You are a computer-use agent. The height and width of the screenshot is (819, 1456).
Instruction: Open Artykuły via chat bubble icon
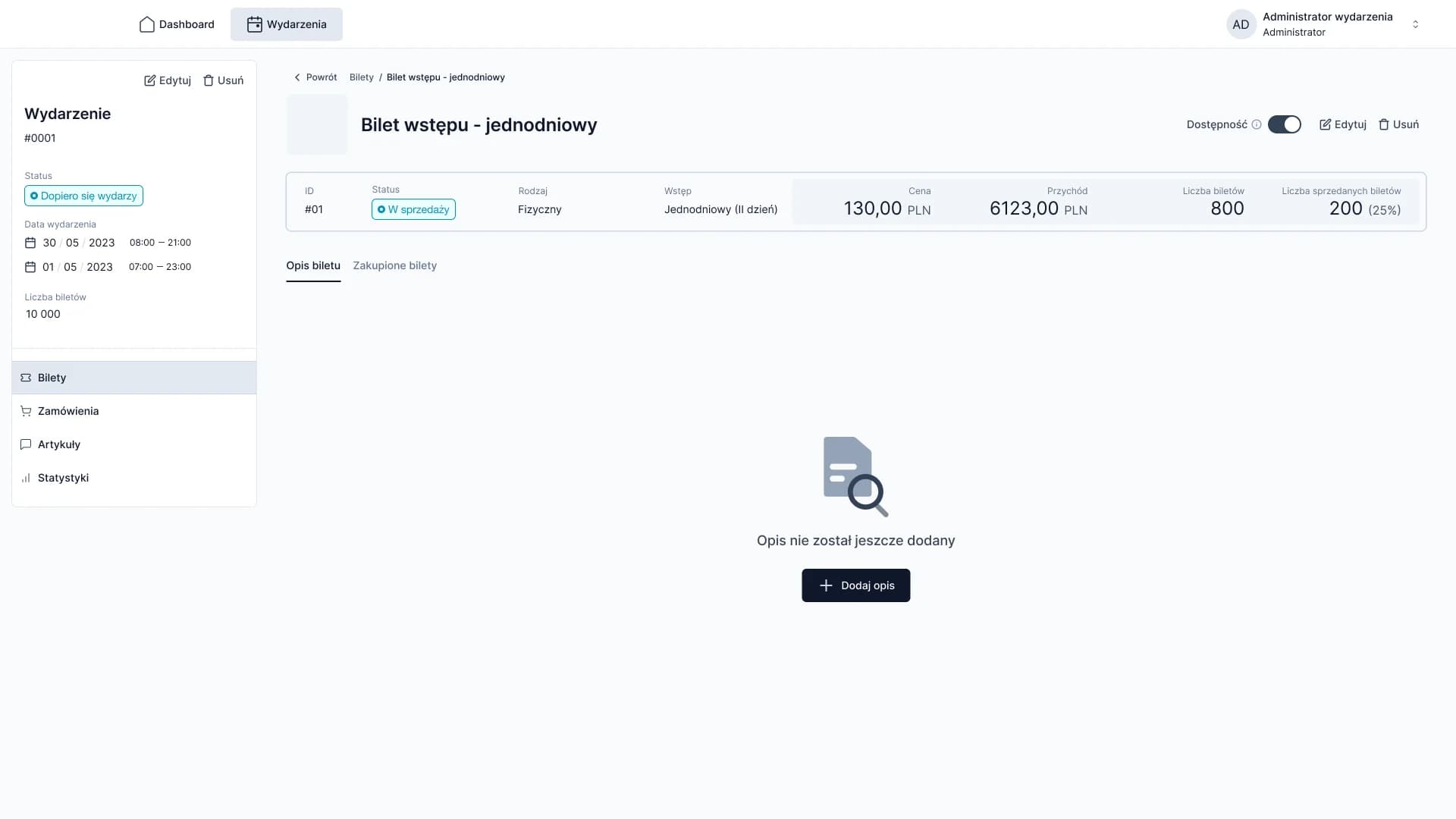pos(26,444)
